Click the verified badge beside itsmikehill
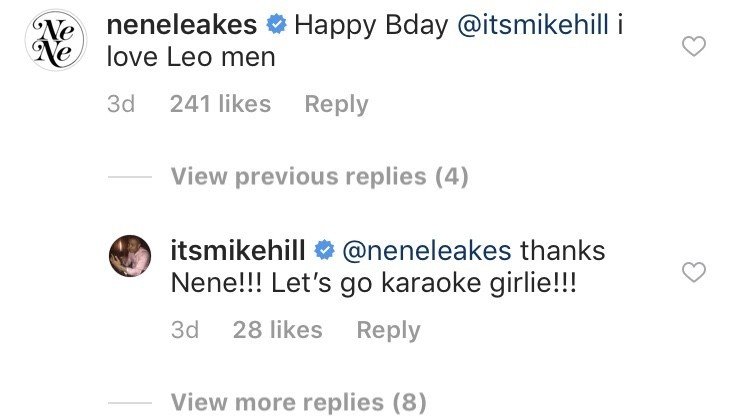This screenshot has height=416, width=750. (325, 249)
